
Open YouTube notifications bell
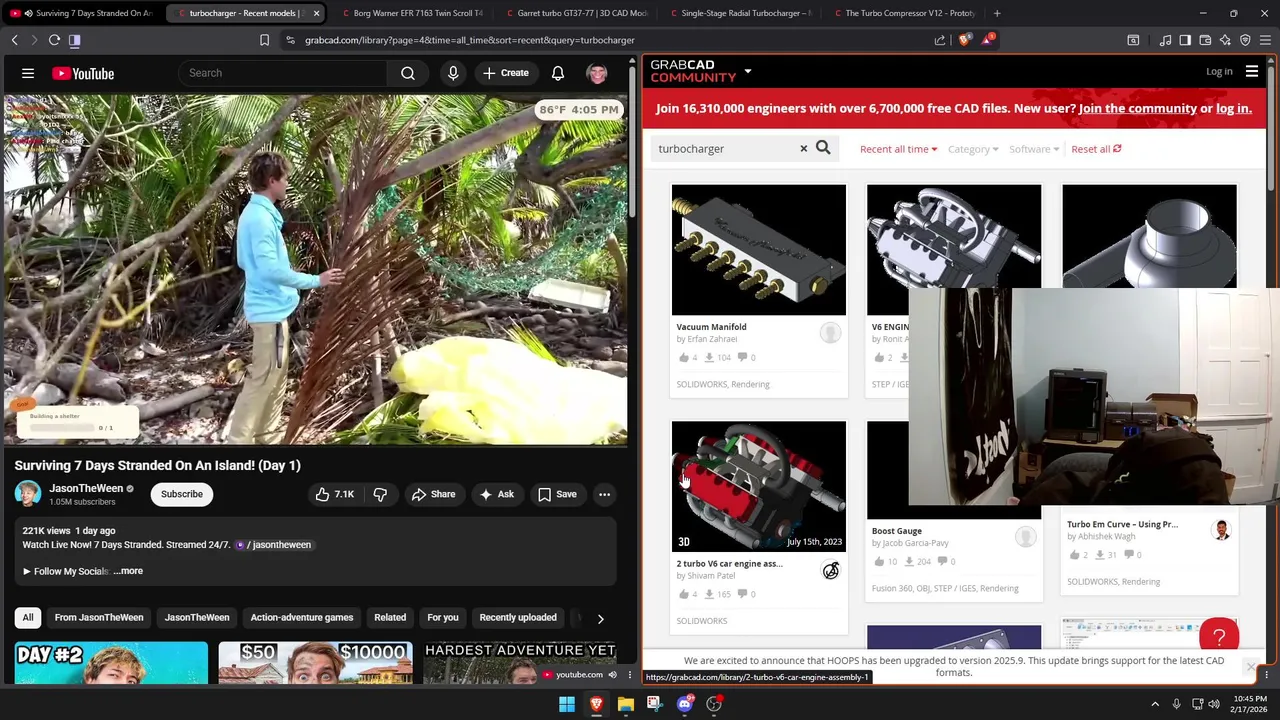[558, 73]
